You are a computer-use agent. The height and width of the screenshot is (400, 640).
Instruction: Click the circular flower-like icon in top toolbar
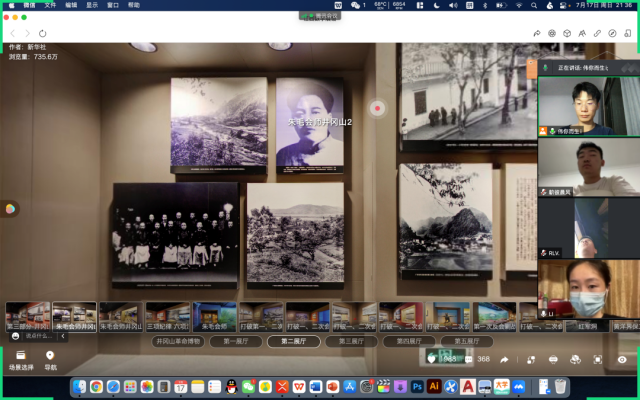tap(552, 33)
